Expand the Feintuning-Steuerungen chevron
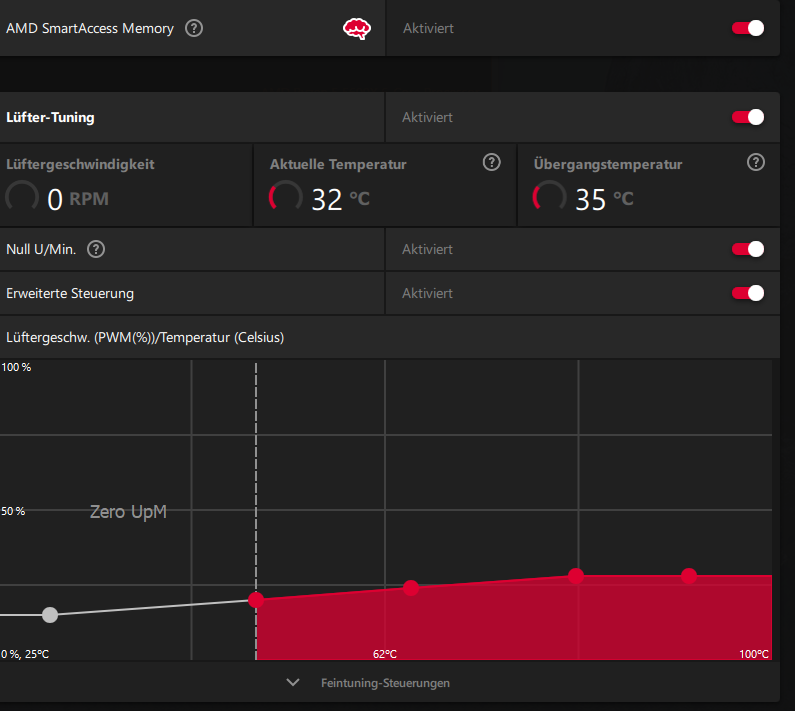 (293, 683)
